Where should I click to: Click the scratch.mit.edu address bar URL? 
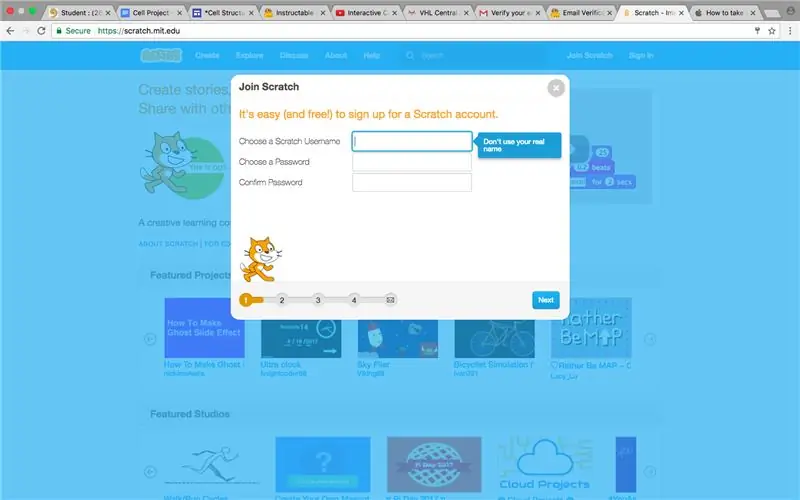click(139, 31)
